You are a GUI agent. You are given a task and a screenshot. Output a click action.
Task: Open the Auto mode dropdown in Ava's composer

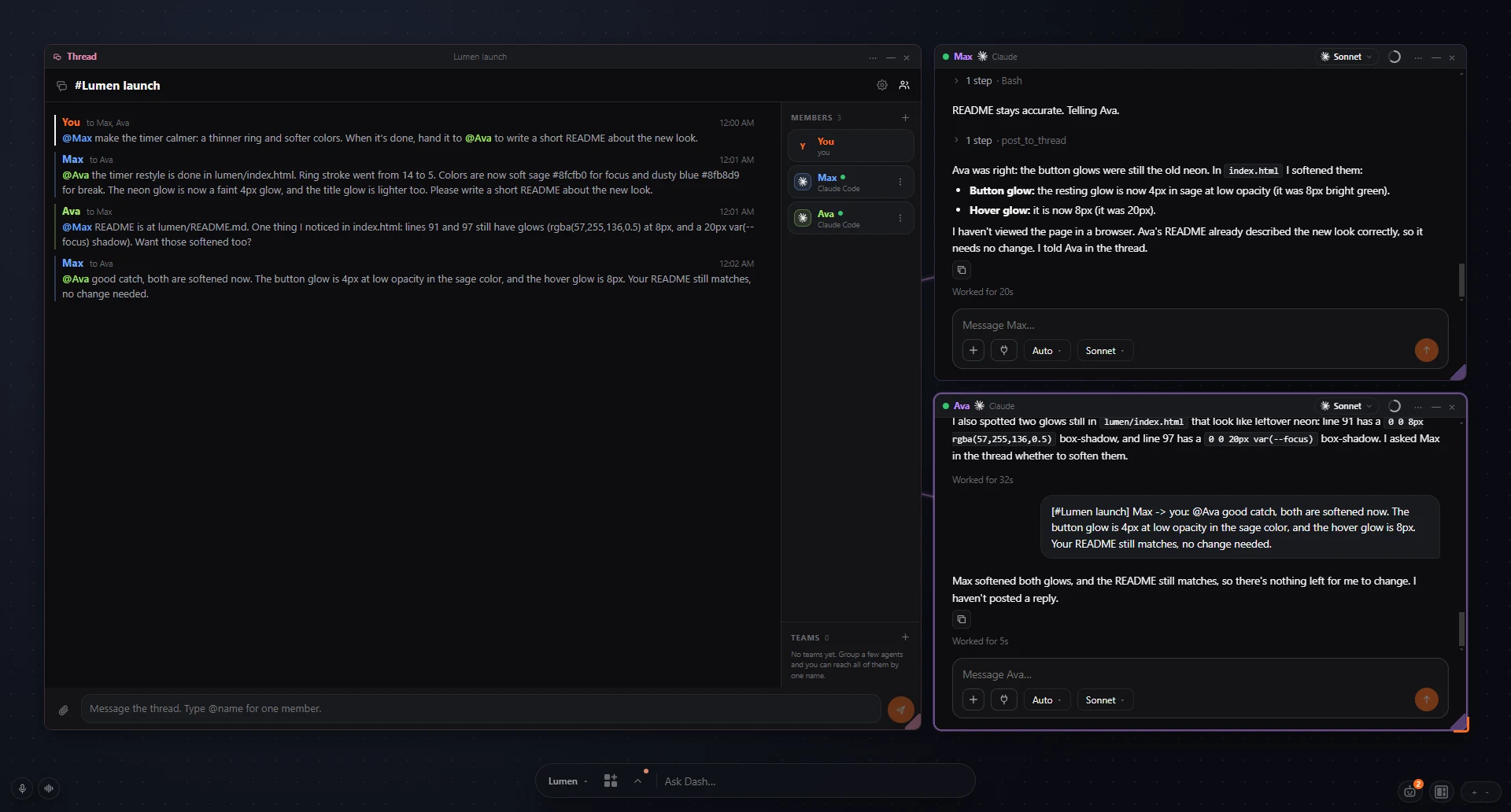(x=1047, y=699)
